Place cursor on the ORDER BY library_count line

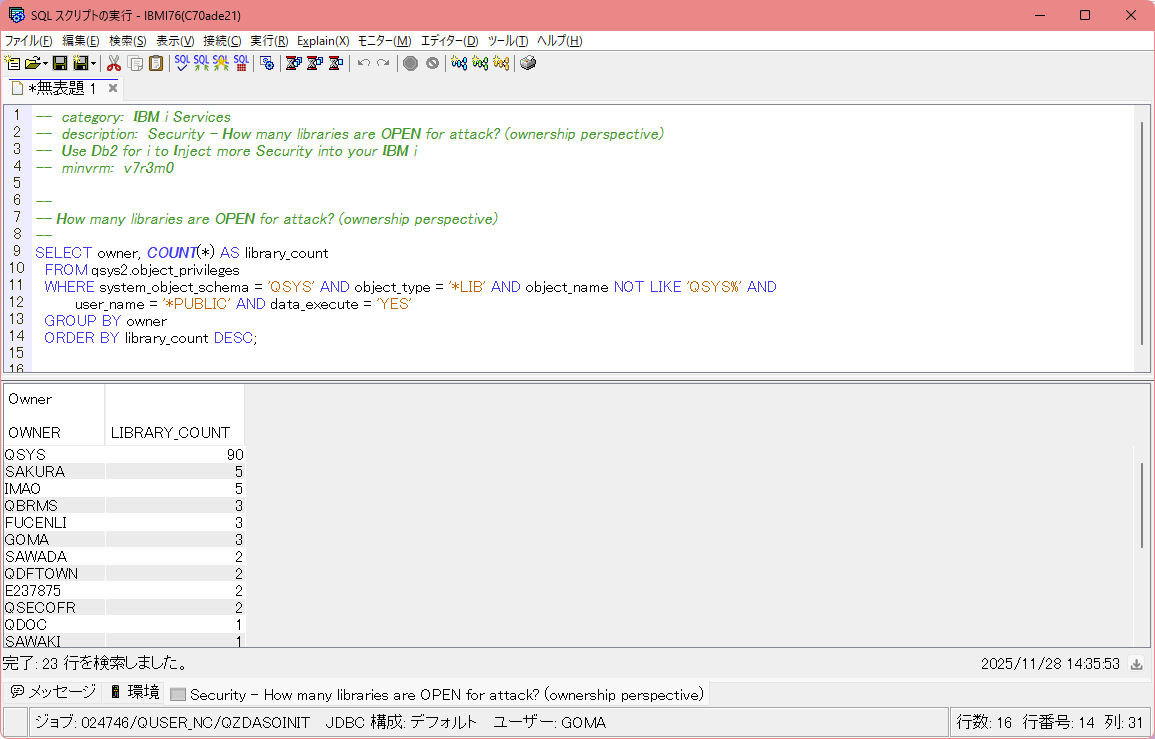click(150, 337)
